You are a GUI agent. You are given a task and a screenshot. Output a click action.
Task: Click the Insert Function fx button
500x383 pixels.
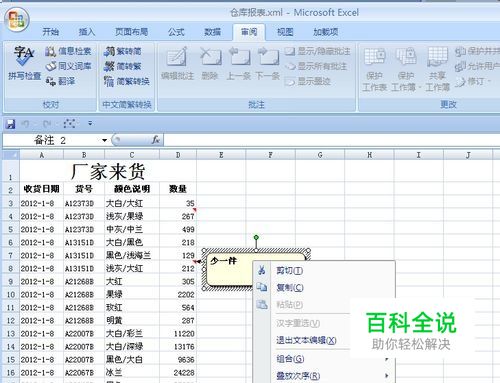pyautogui.click(x=155, y=140)
